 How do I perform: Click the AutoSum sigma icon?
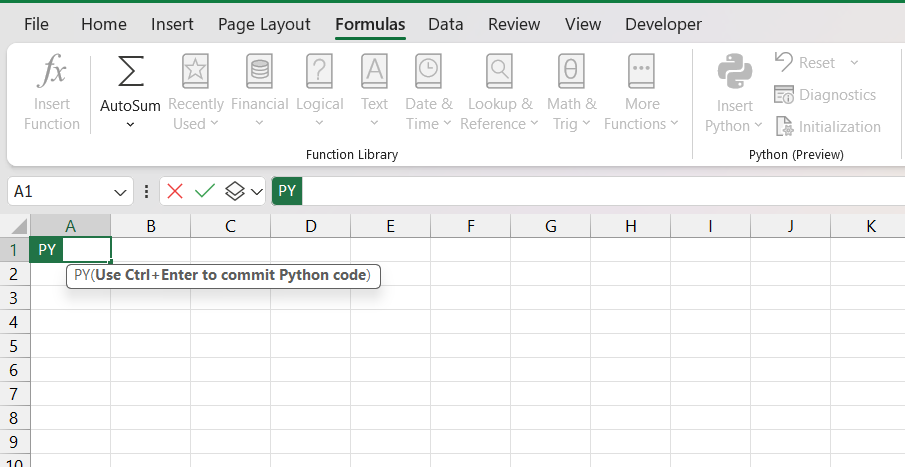point(130,72)
